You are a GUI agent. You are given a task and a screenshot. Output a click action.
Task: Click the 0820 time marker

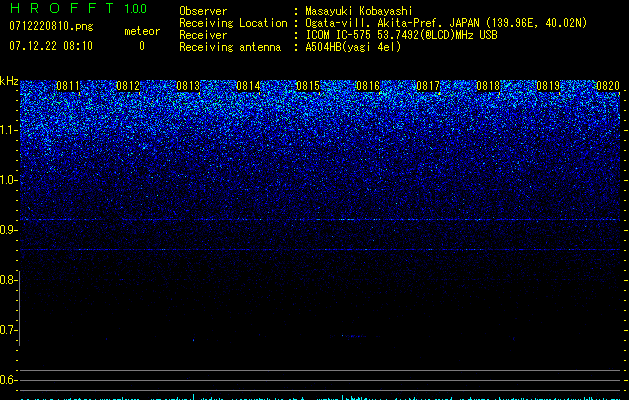coord(608,86)
